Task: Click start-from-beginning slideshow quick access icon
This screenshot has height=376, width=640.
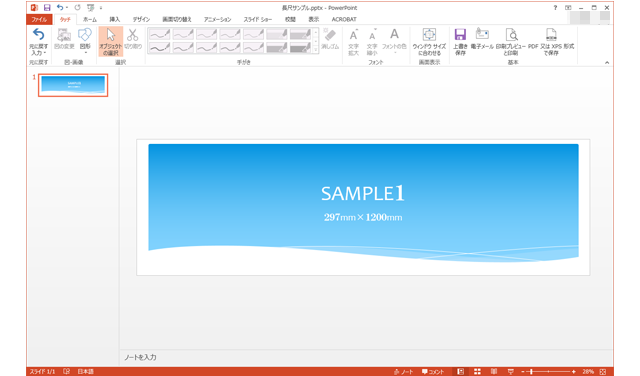Action: [91, 7]
